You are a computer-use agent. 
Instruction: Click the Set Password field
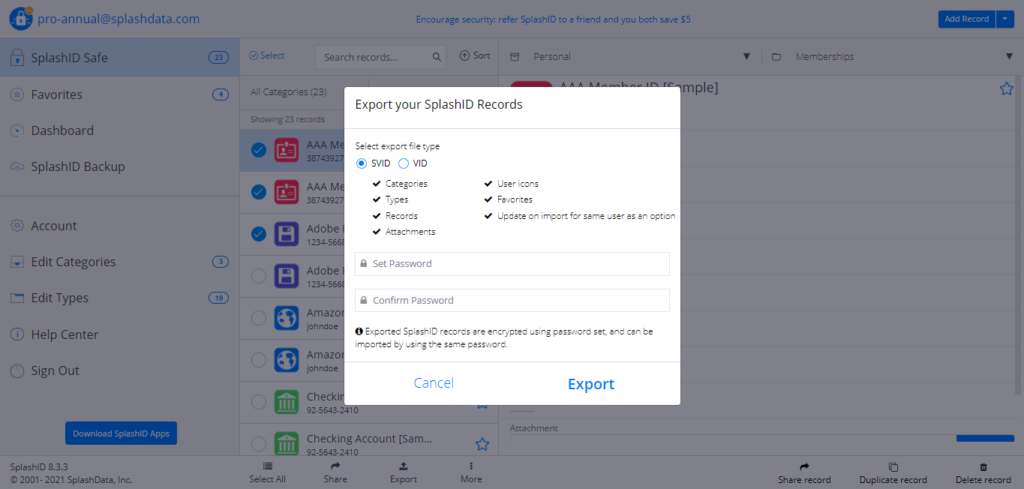512,264
